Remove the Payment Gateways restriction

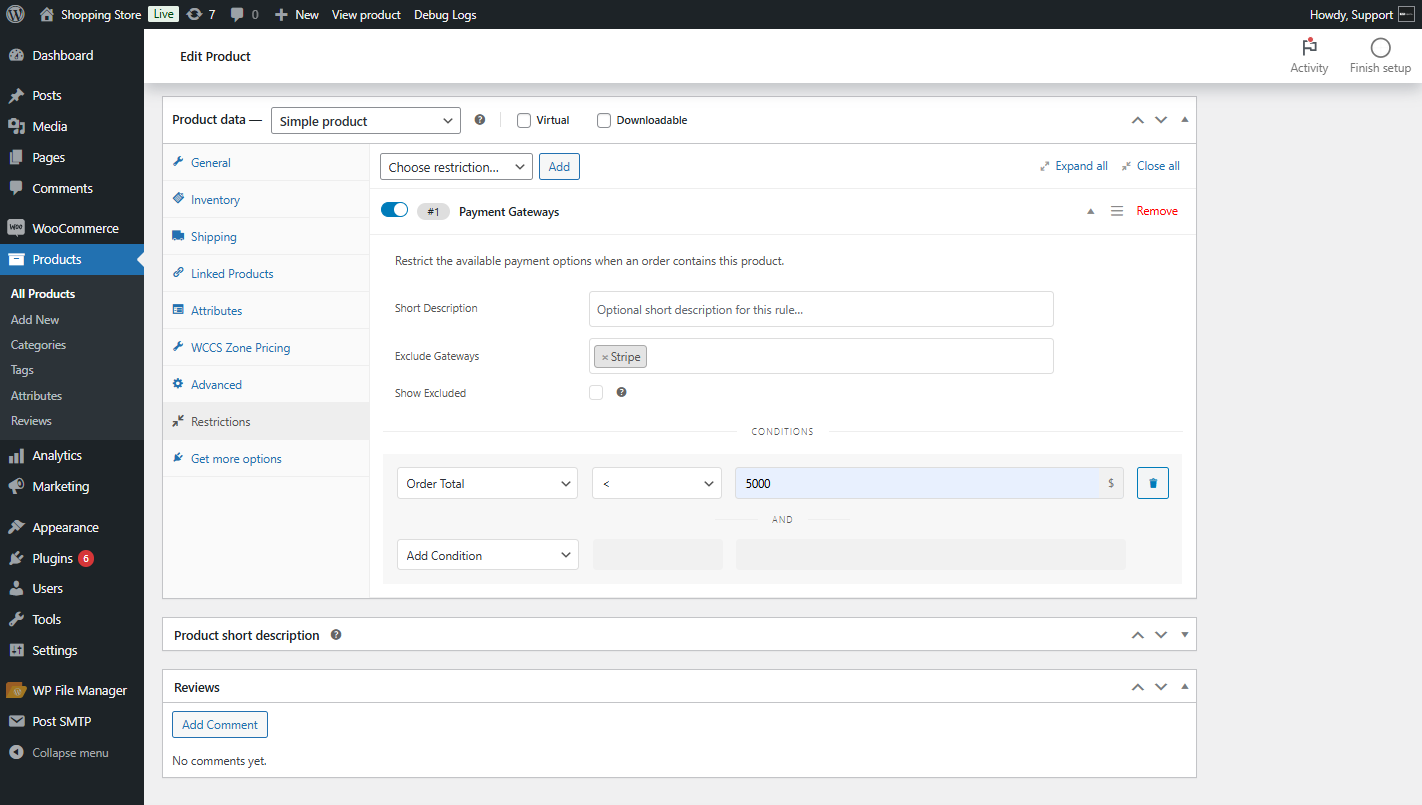coord(1157,211)
